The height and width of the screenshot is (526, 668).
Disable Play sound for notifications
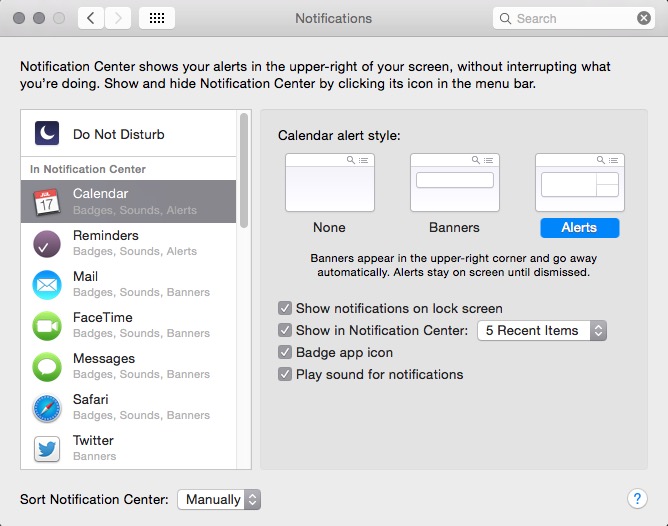pyautogui.click(x=285, y=374)
